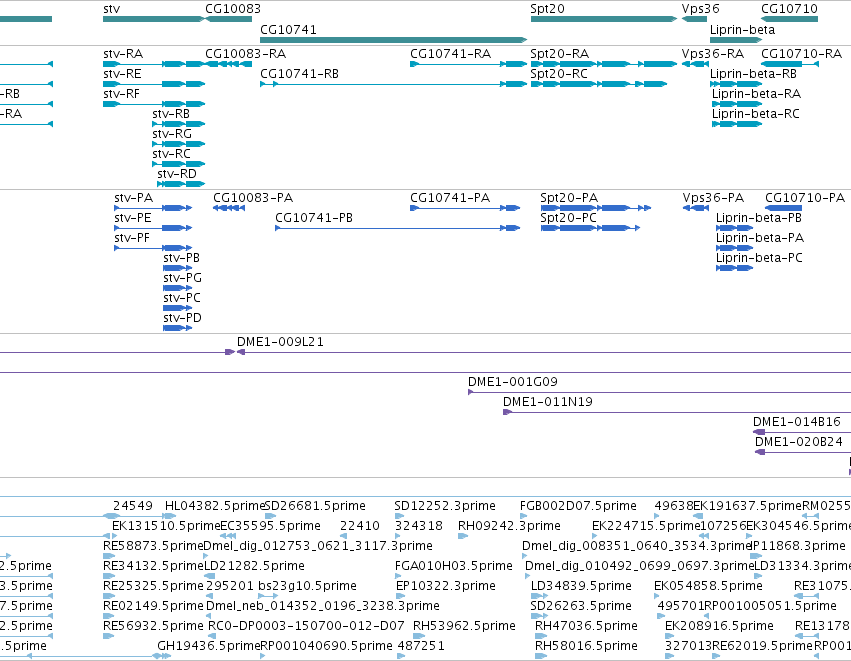The width and height of the screenshot is (851, 661).
Task: Select EST RC0-DP0003-150700-012-D07
Action: coord(210,637)
